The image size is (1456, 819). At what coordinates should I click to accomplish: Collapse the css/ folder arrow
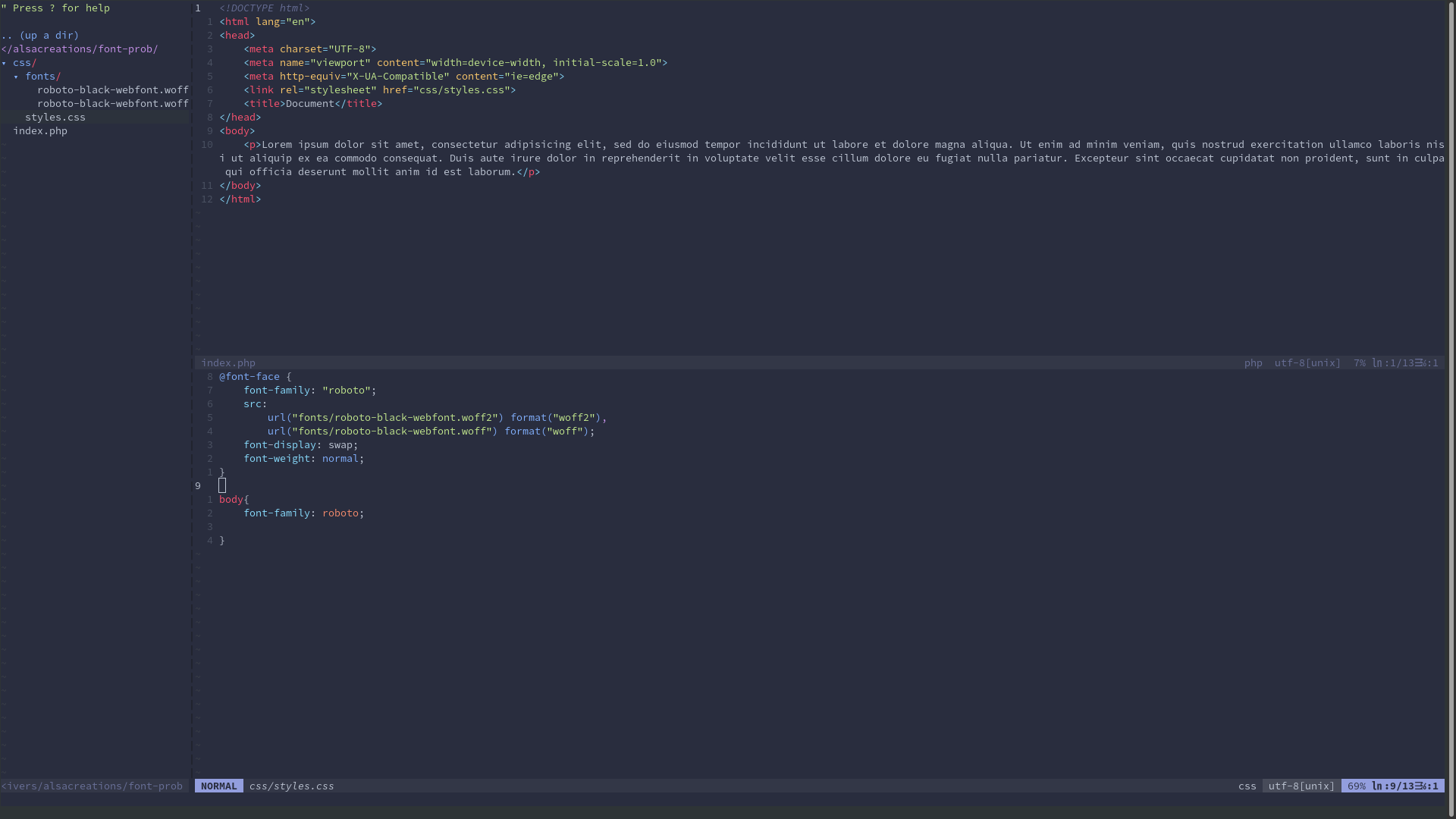[5, 63]
